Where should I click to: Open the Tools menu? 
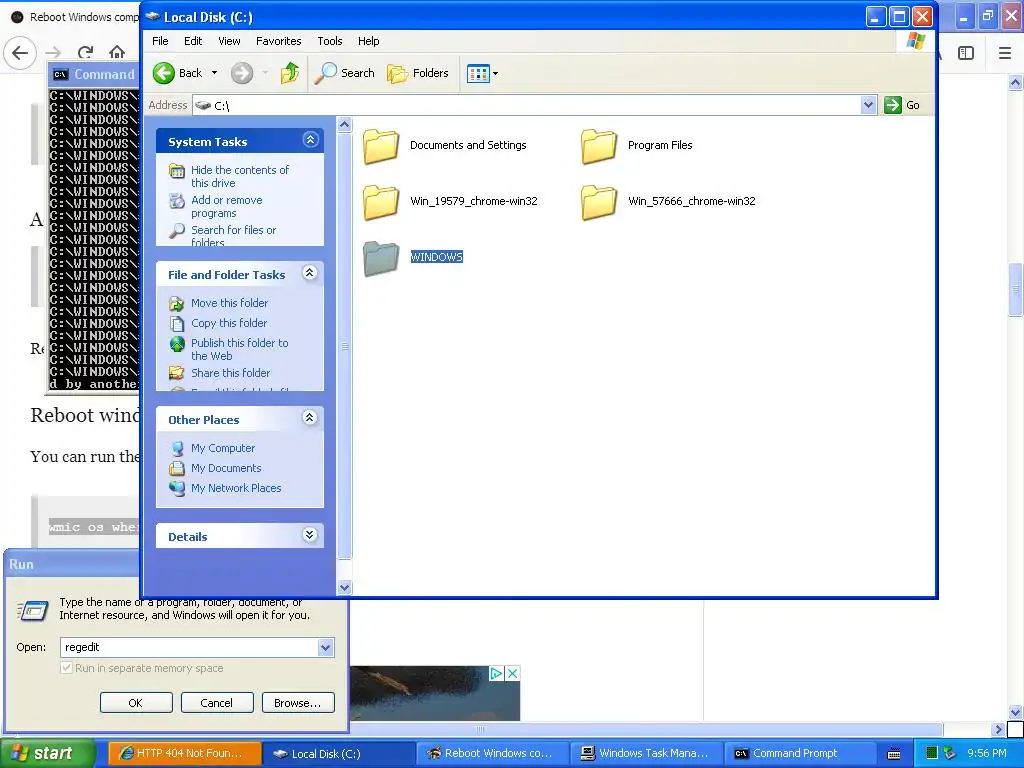click(330, 41)
